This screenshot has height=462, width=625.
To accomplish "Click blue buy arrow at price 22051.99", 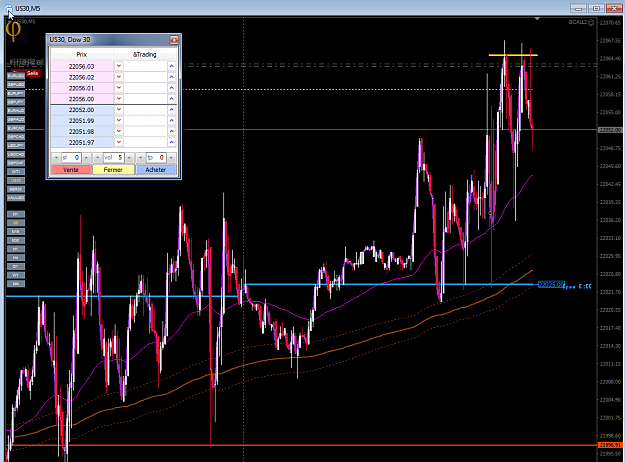I will coord(171,120).
